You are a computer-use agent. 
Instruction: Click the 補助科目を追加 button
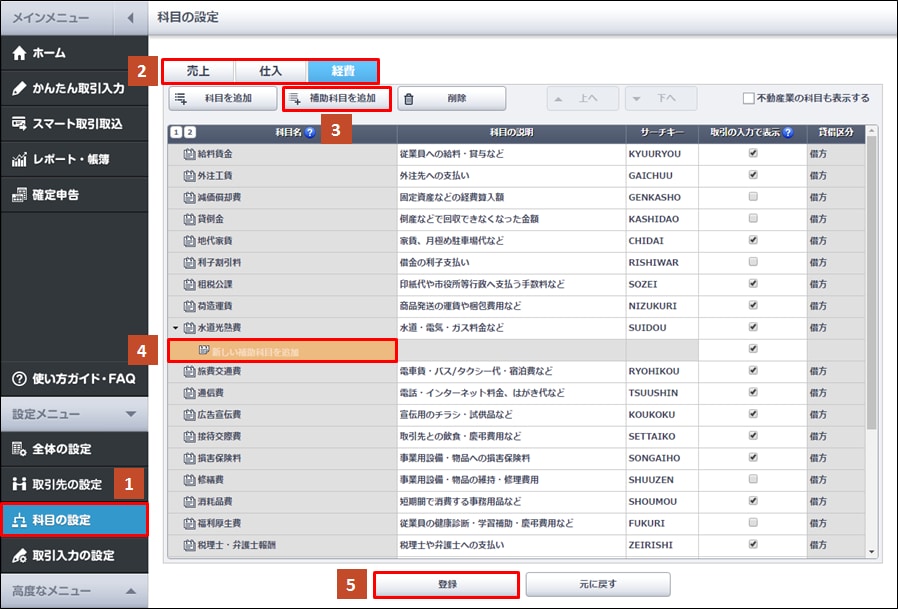(x=336, y=98)
